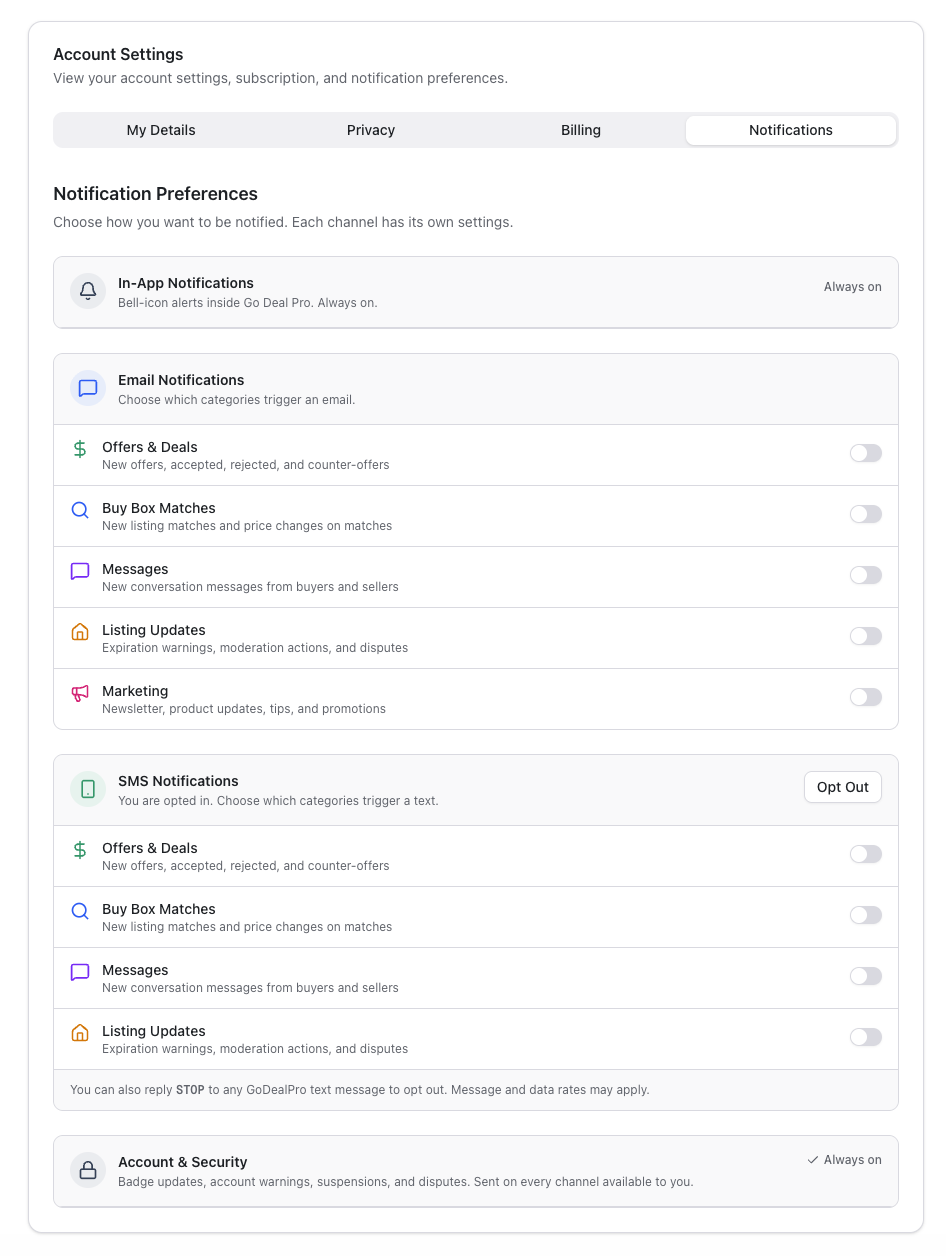Click the SMS Notifications section title

point(178,781)
